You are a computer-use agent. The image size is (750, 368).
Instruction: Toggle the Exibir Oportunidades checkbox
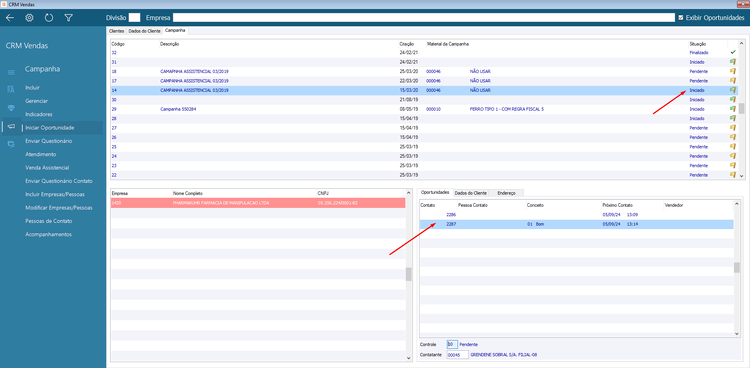(681, 18)
